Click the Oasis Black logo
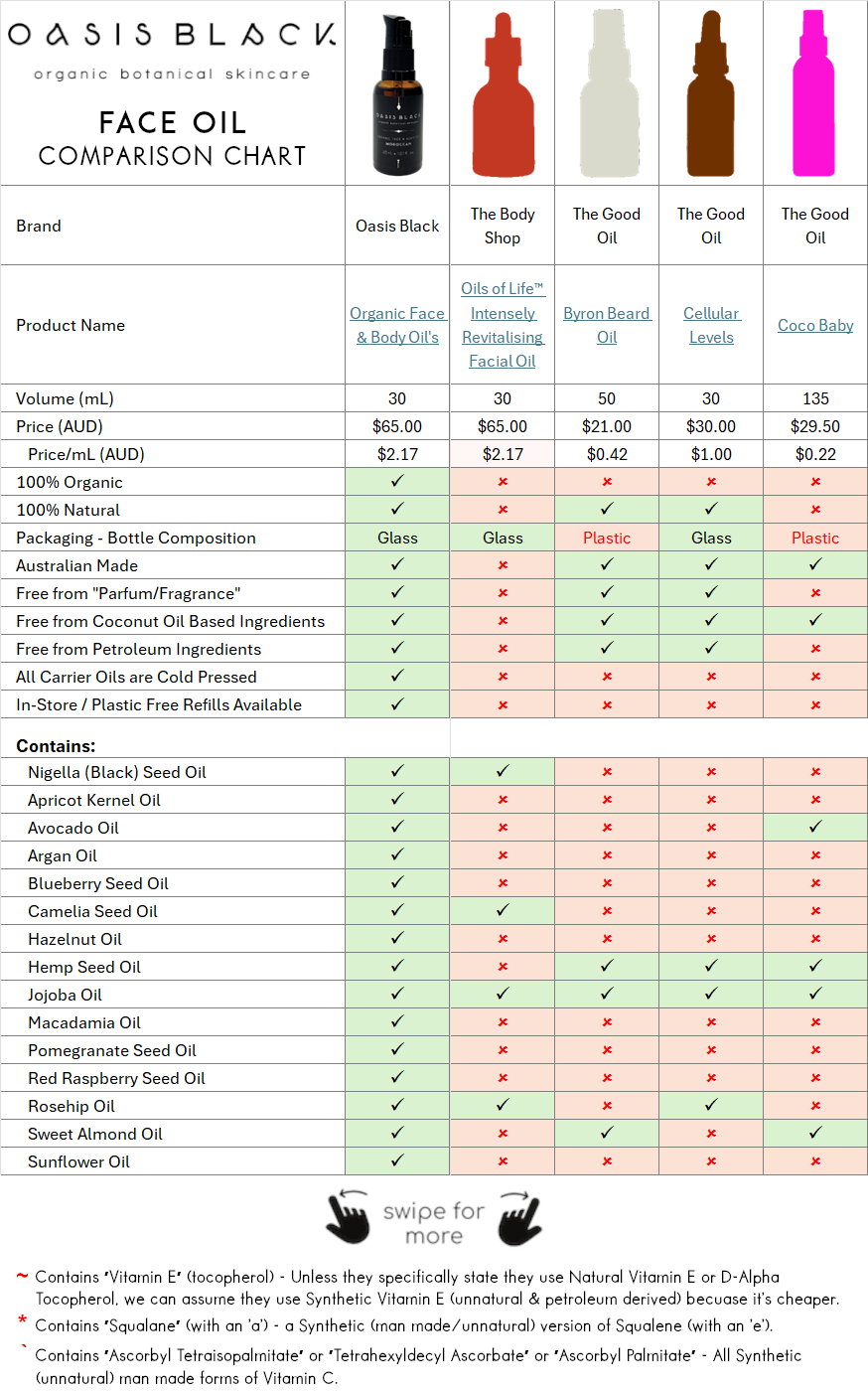 click(x=171, y=45)
